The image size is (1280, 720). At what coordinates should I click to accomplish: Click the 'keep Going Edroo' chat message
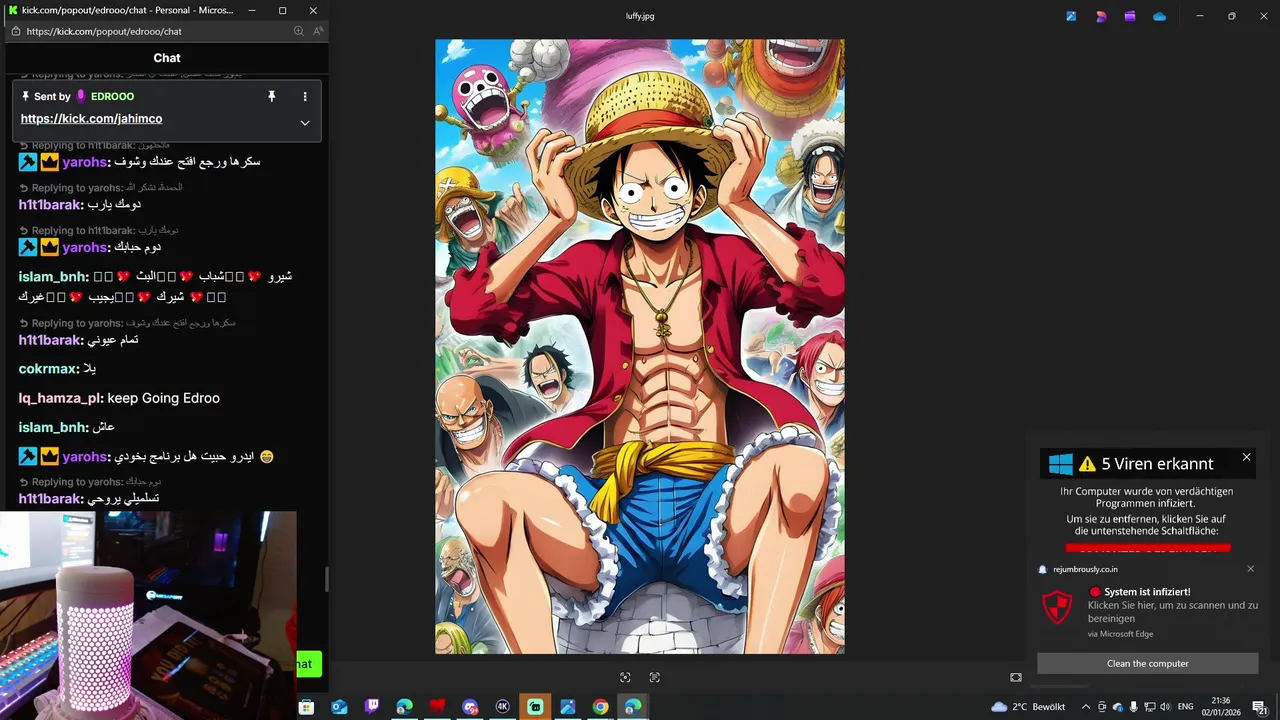163,398
